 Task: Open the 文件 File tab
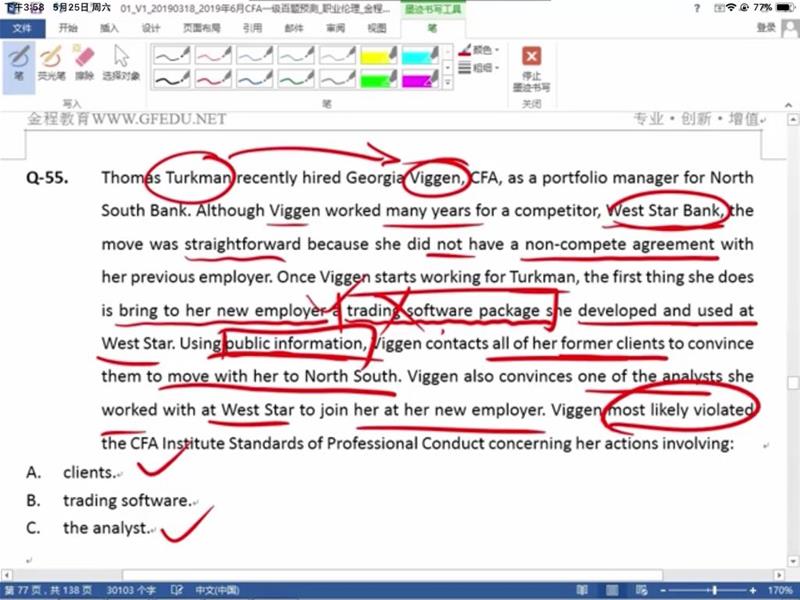22,28
